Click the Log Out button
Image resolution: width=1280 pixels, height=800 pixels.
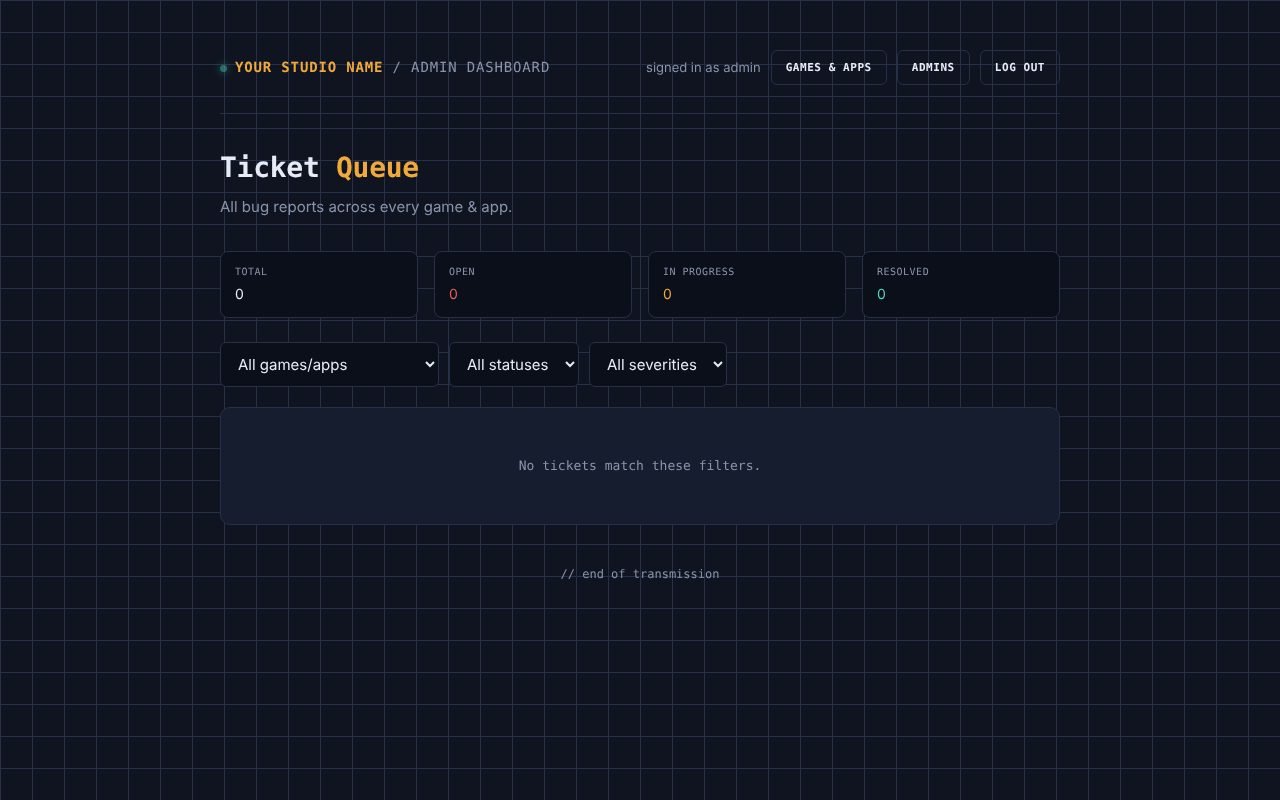(x=1019, y=67)
